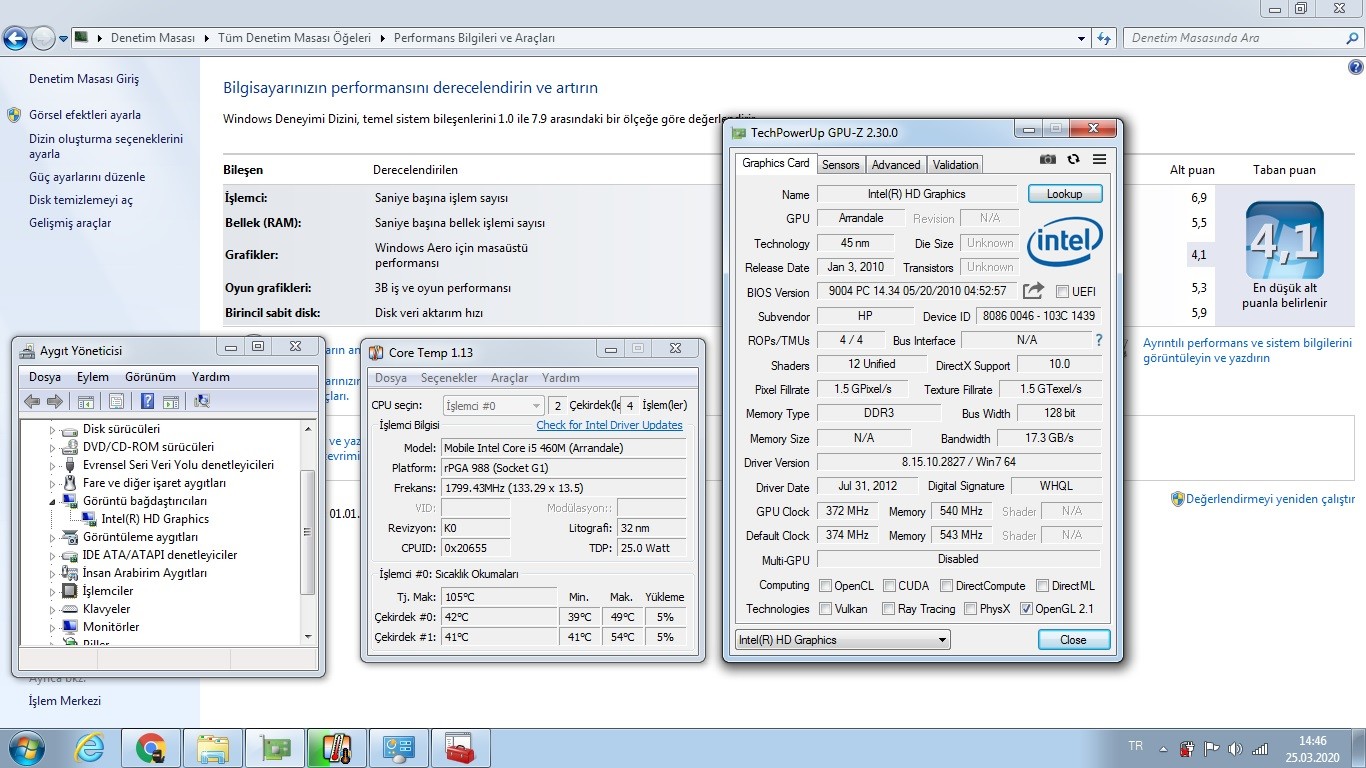Switch to Core Temp taskbar icon

336,748
